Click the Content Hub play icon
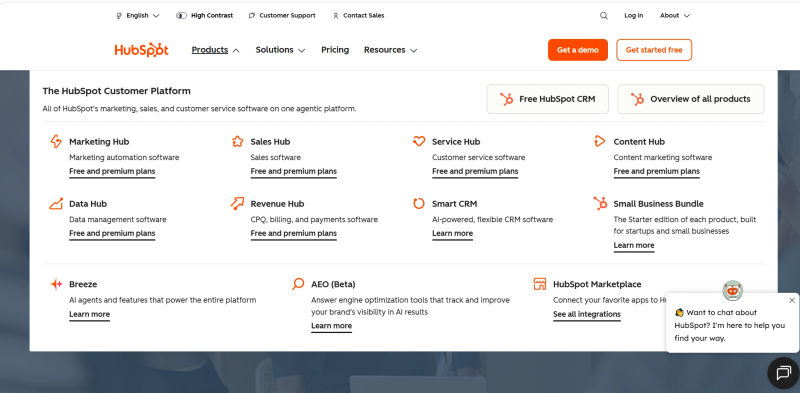This screenshot has width=800, height=393. (600, 141)
